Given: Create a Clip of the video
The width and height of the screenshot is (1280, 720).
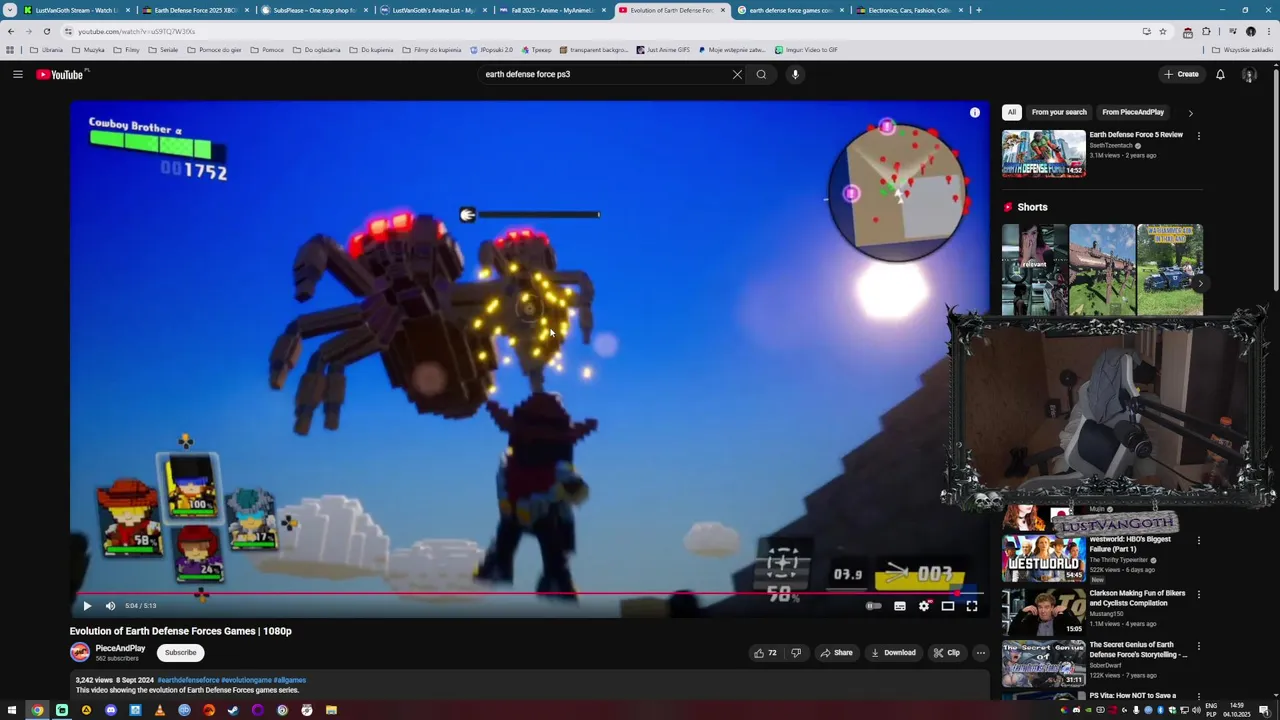Looking at the screenshot, I should point(947,653).
